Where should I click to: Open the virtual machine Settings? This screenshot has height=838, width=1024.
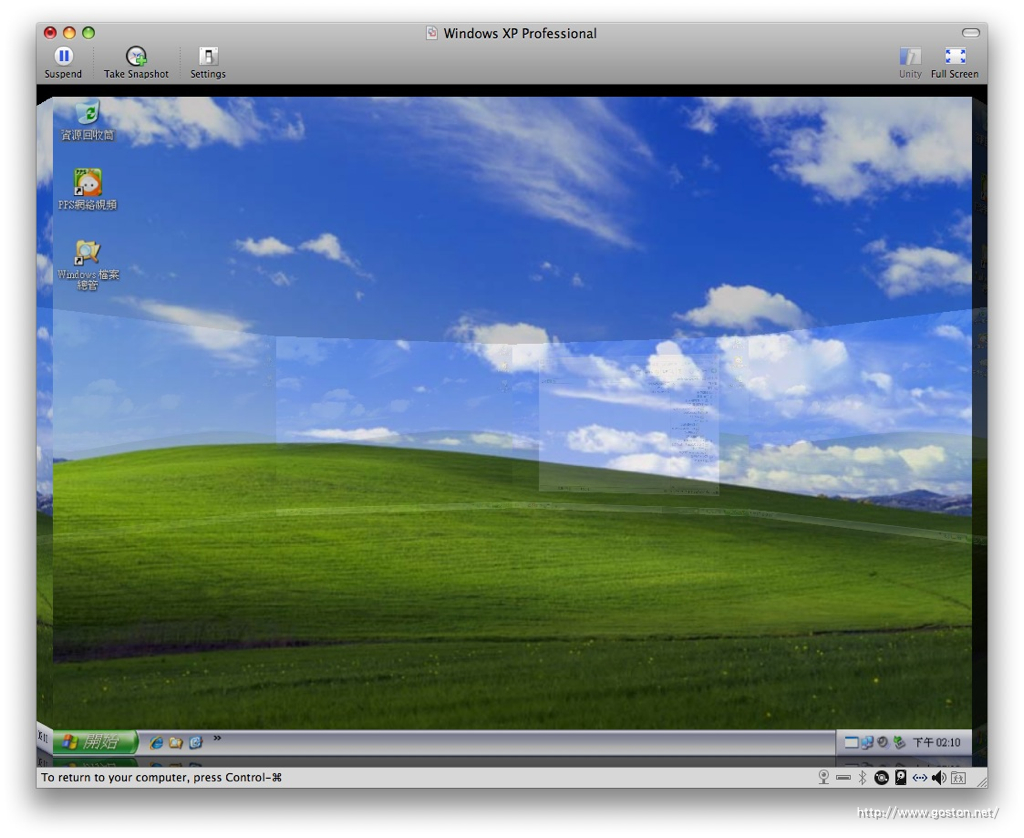pyautogui.click(x=208, y=63)
